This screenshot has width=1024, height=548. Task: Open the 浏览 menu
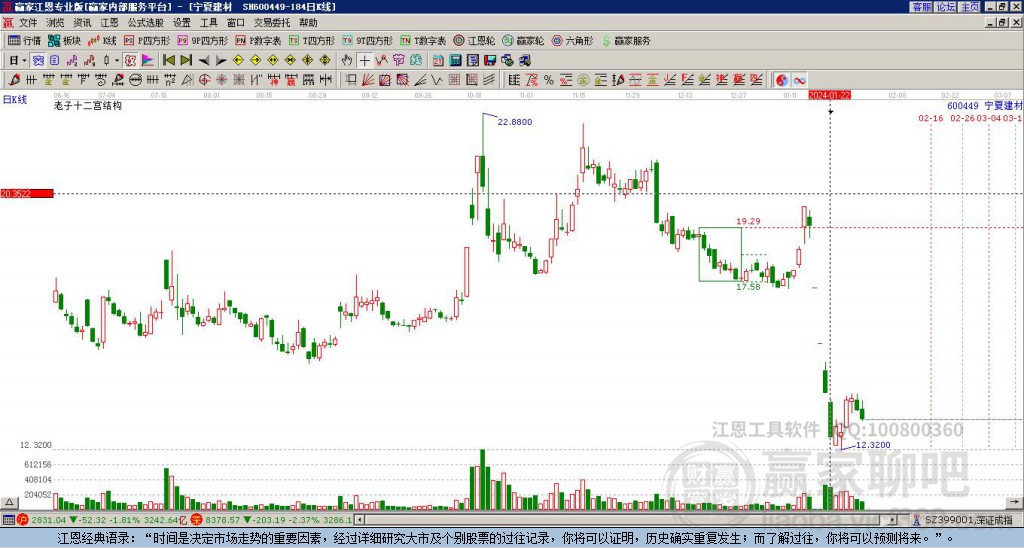[x=55, y=23]
